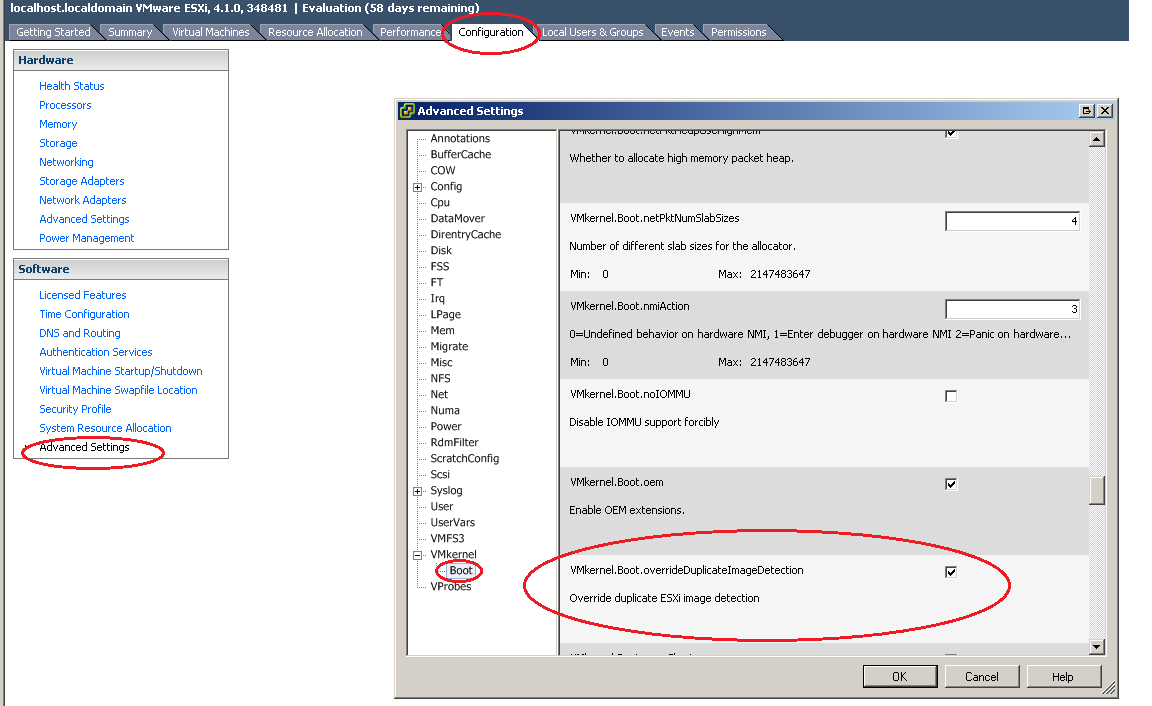Select Boot under VMkernel

click(461, 571)
